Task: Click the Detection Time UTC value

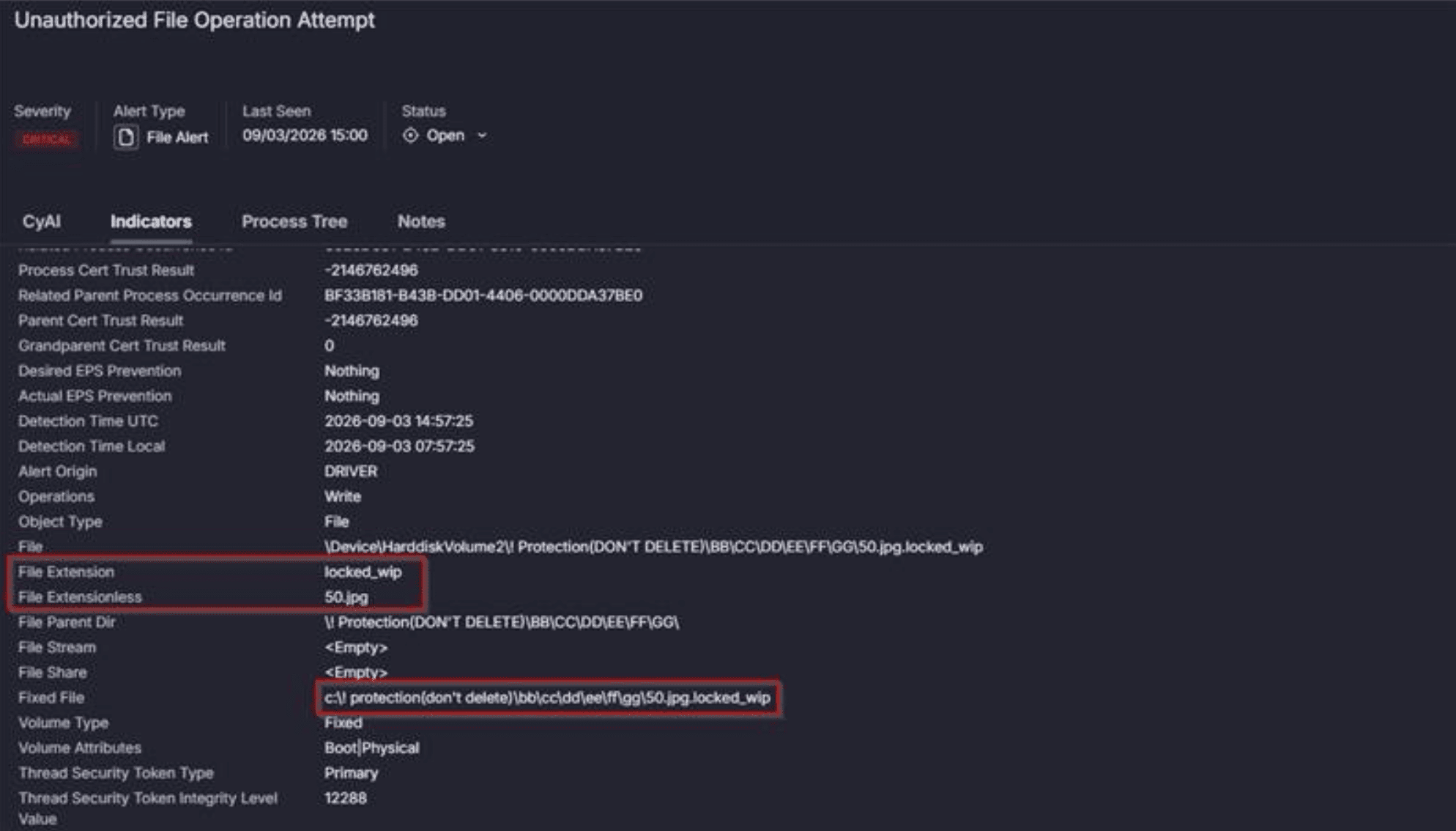Action: click(x=398, y=421)
